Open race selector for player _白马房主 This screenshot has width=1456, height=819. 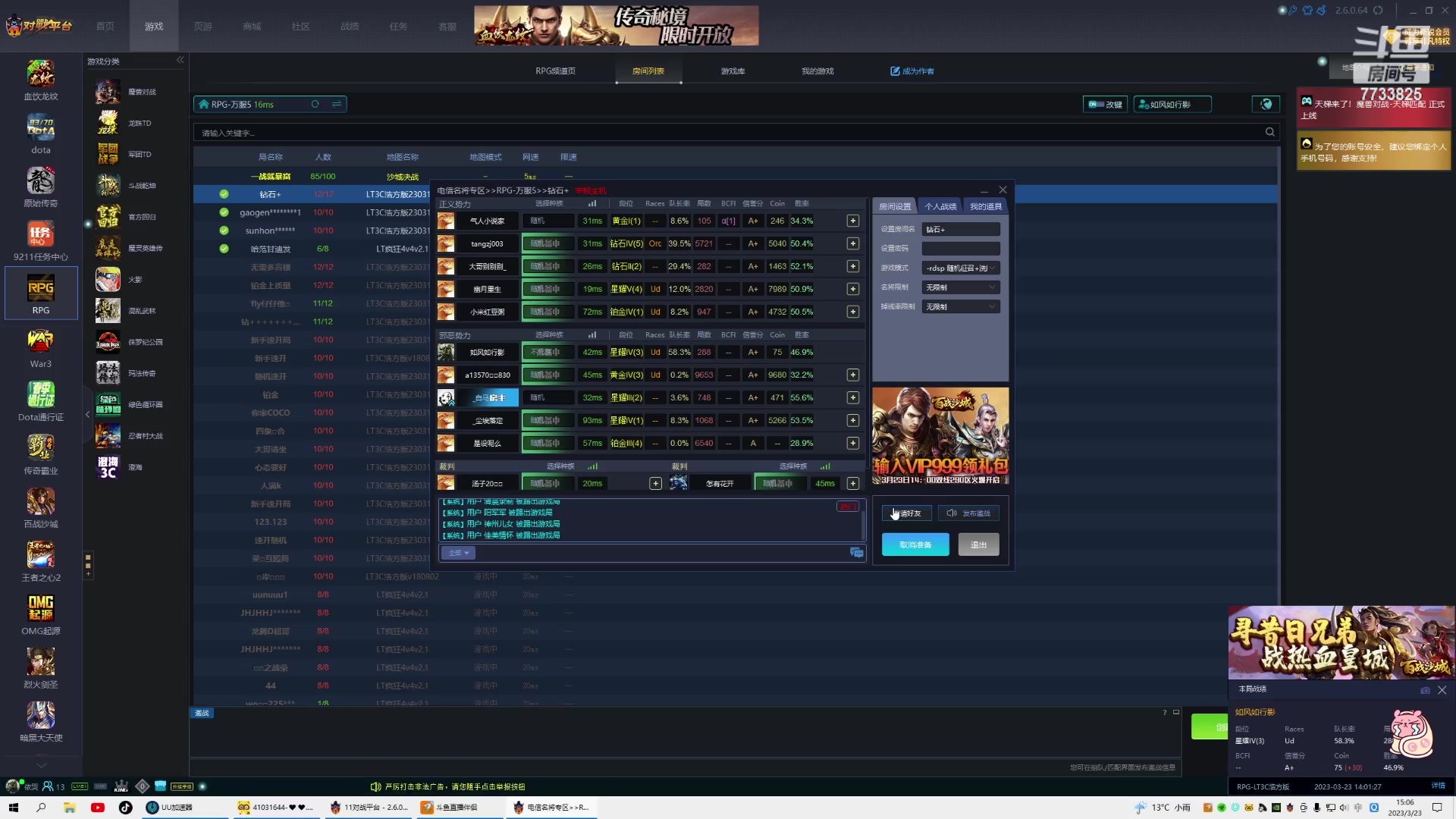tap(548, 397)
